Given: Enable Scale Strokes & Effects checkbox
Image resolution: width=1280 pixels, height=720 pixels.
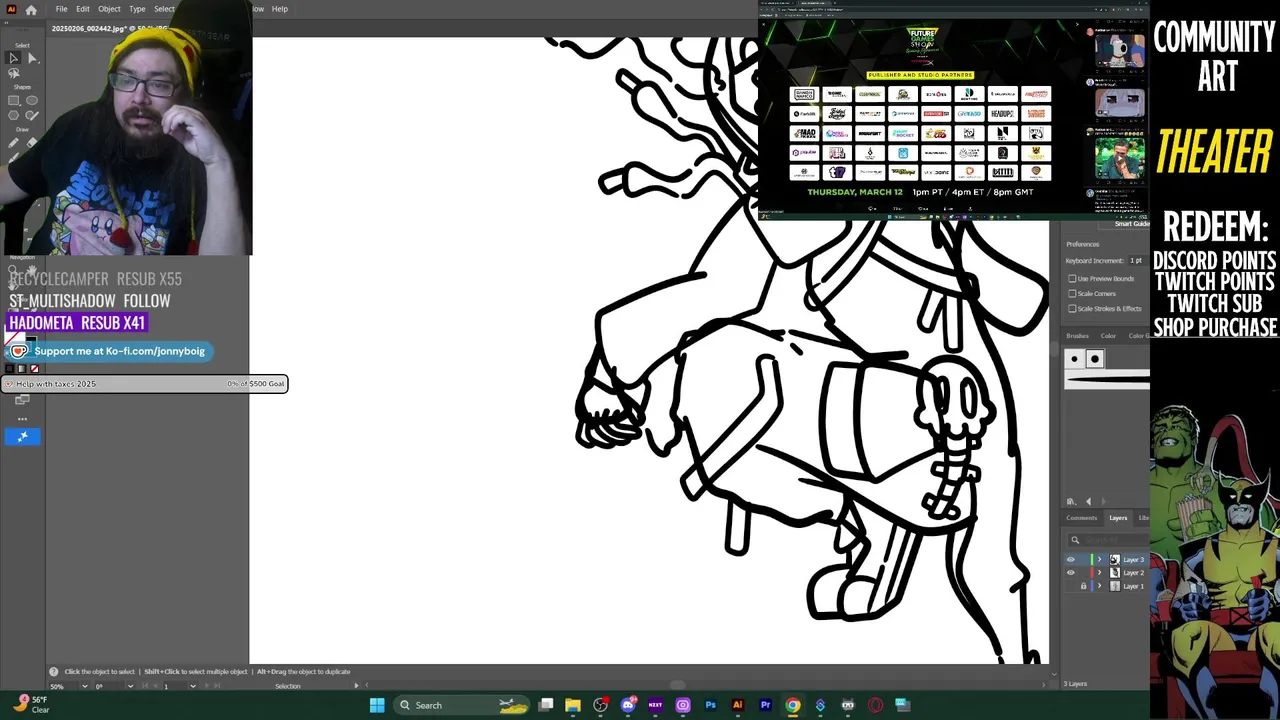Looking at the screenshot, I should [x=1072, y=309].
